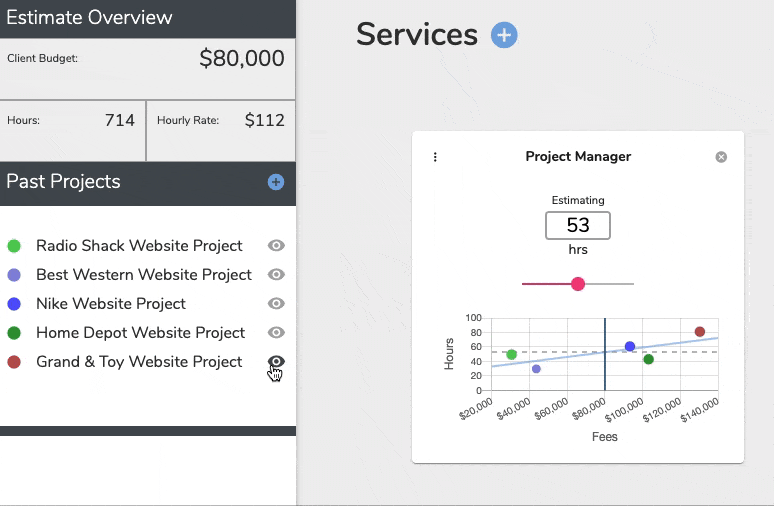Click the add service plus icon
Viewport: 774px width, 506px height.
click(504, 35)
